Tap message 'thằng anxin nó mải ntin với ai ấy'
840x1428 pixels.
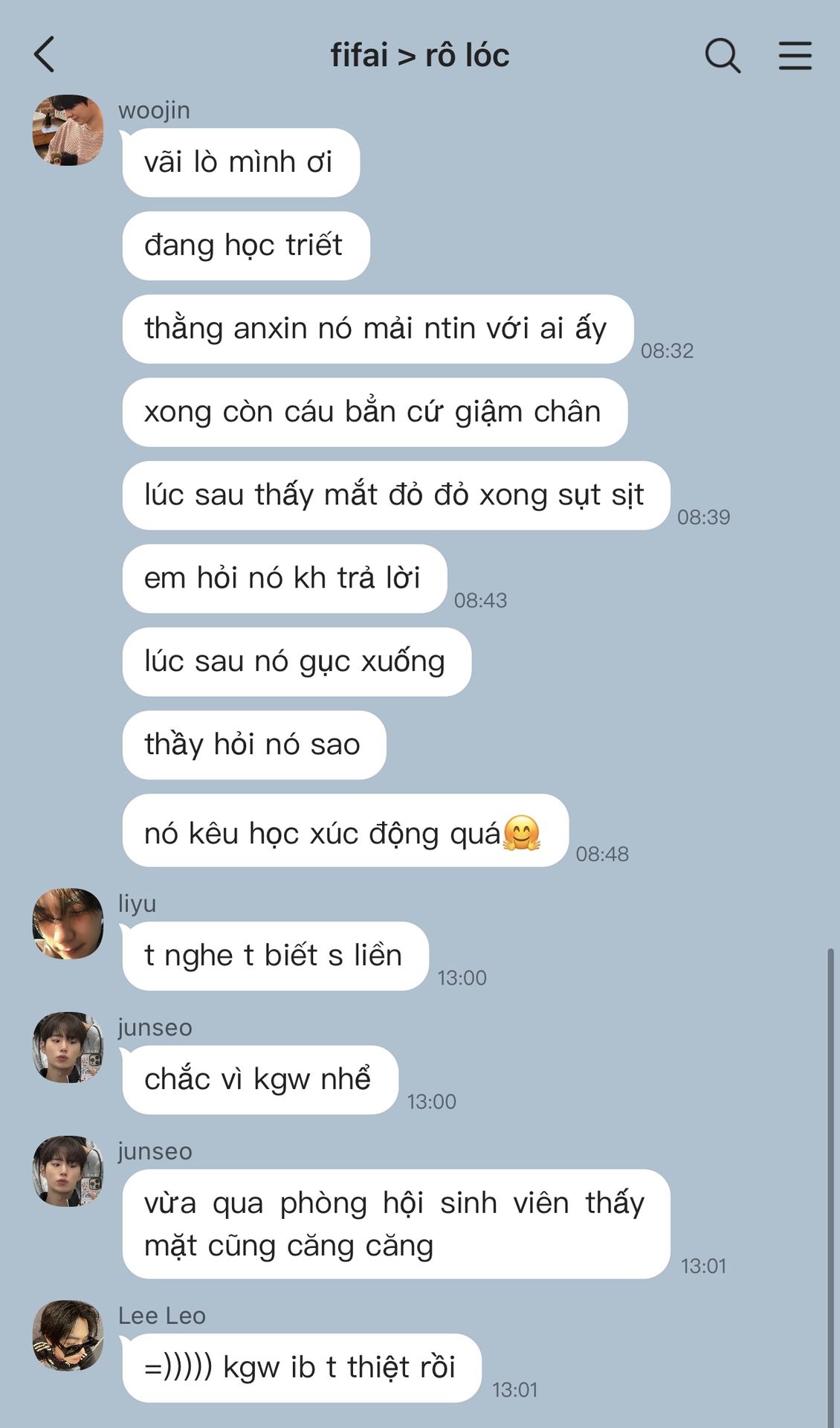point(378,329)
